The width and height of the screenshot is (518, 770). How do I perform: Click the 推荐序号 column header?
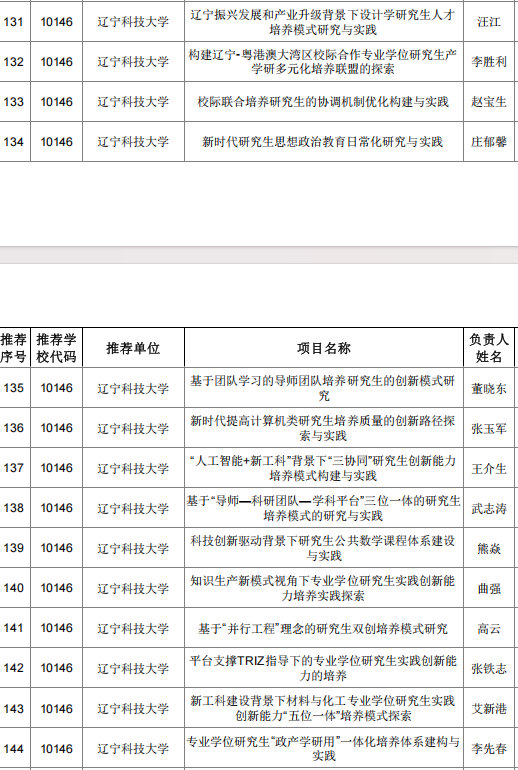(13, 348)
